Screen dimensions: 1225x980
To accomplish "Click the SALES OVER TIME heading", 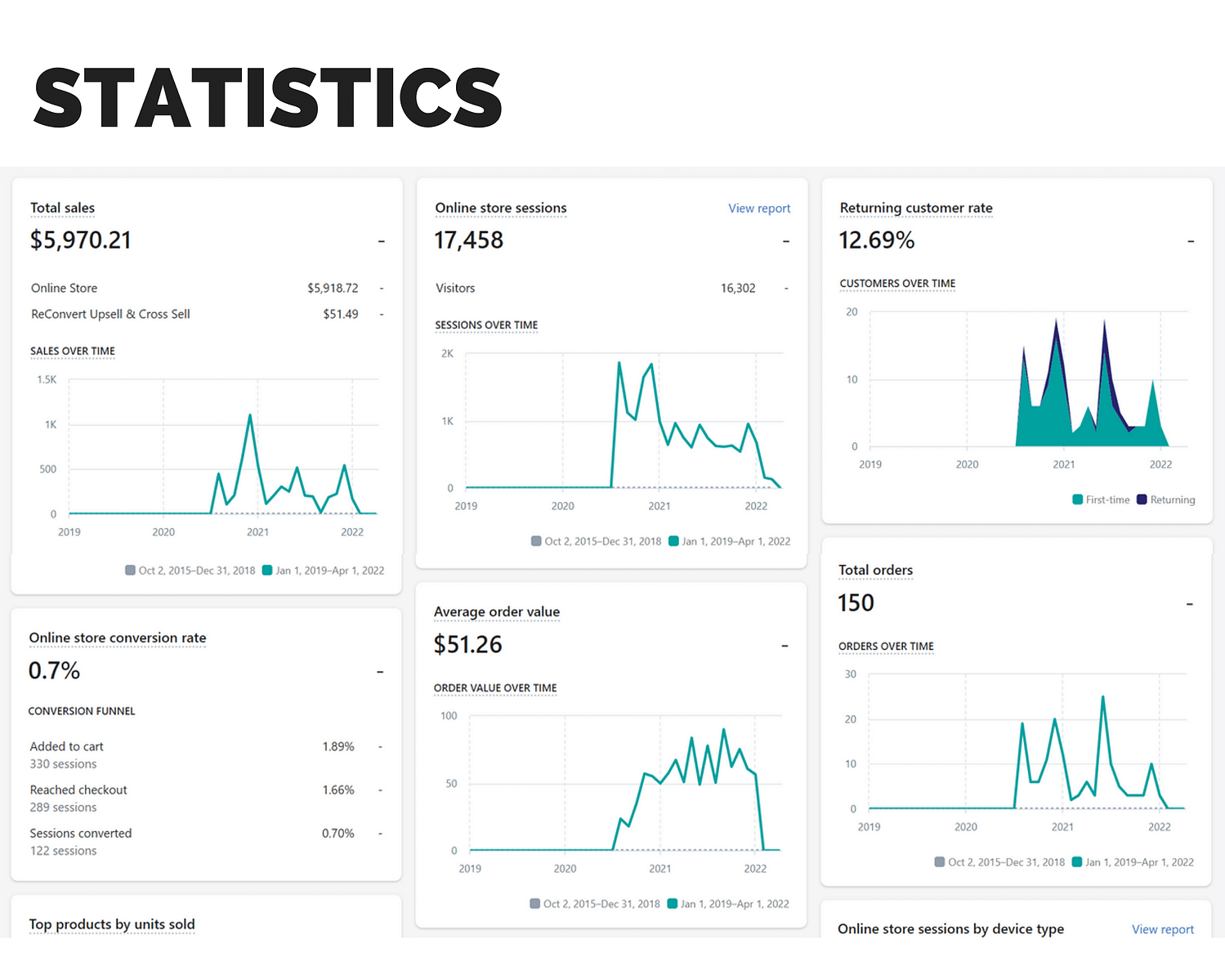I will (x=73, y=351).
